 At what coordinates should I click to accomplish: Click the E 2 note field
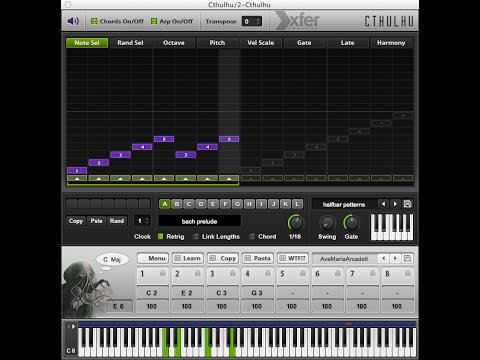[187, 293]
